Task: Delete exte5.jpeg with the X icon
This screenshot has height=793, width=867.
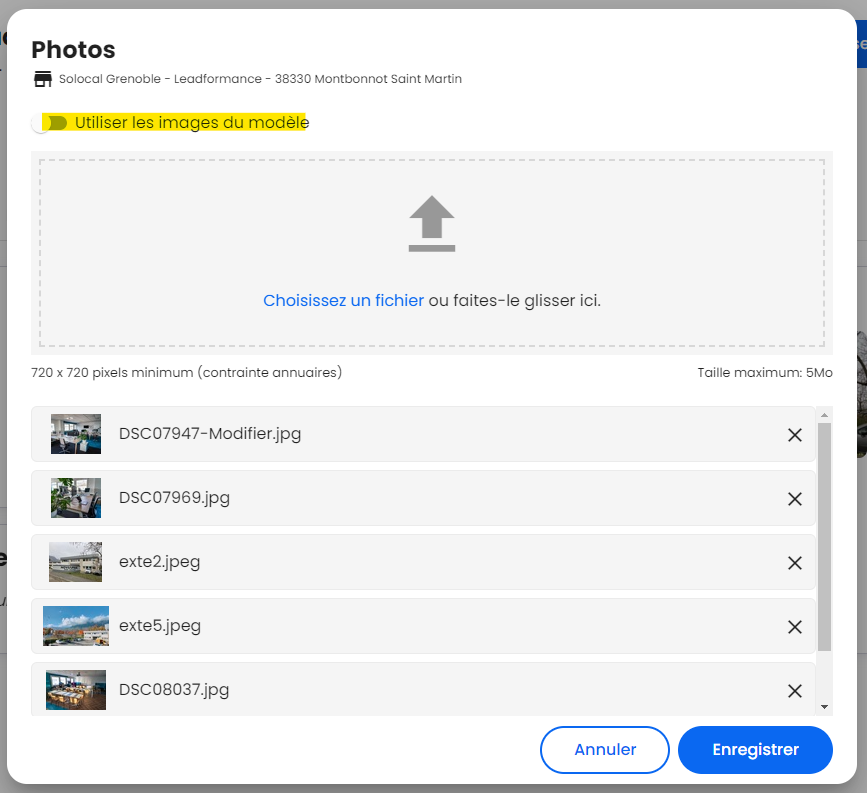Action: [x=795, y=627]
